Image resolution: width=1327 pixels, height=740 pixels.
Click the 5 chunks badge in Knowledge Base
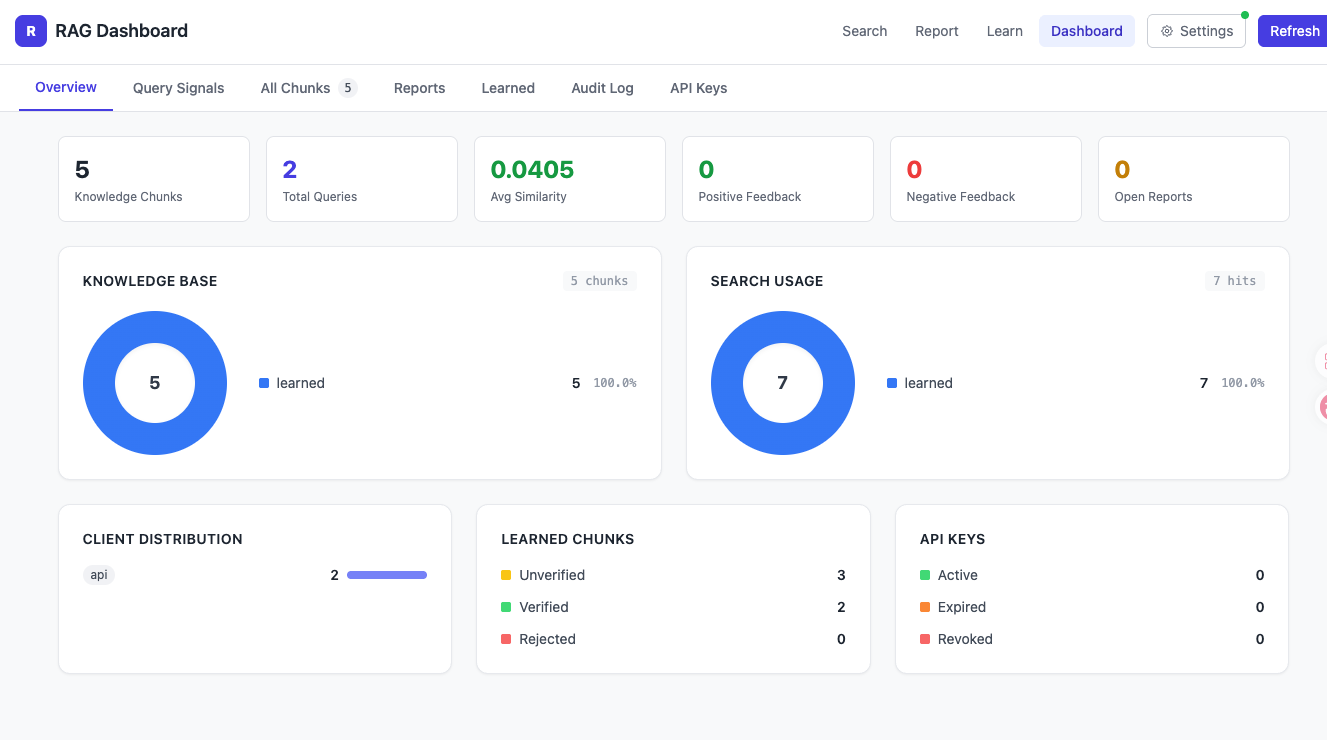598,281
